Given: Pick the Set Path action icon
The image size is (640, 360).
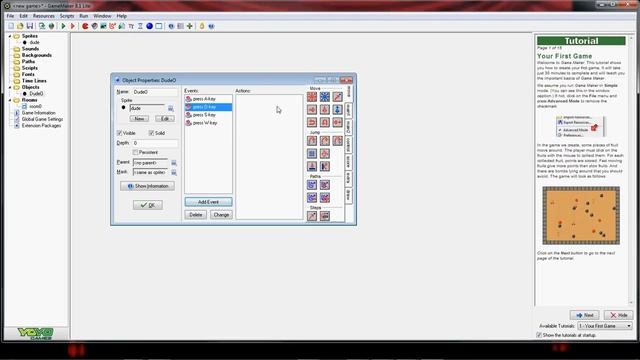Looking at the screenshot, I should click(x=312, y=185).
